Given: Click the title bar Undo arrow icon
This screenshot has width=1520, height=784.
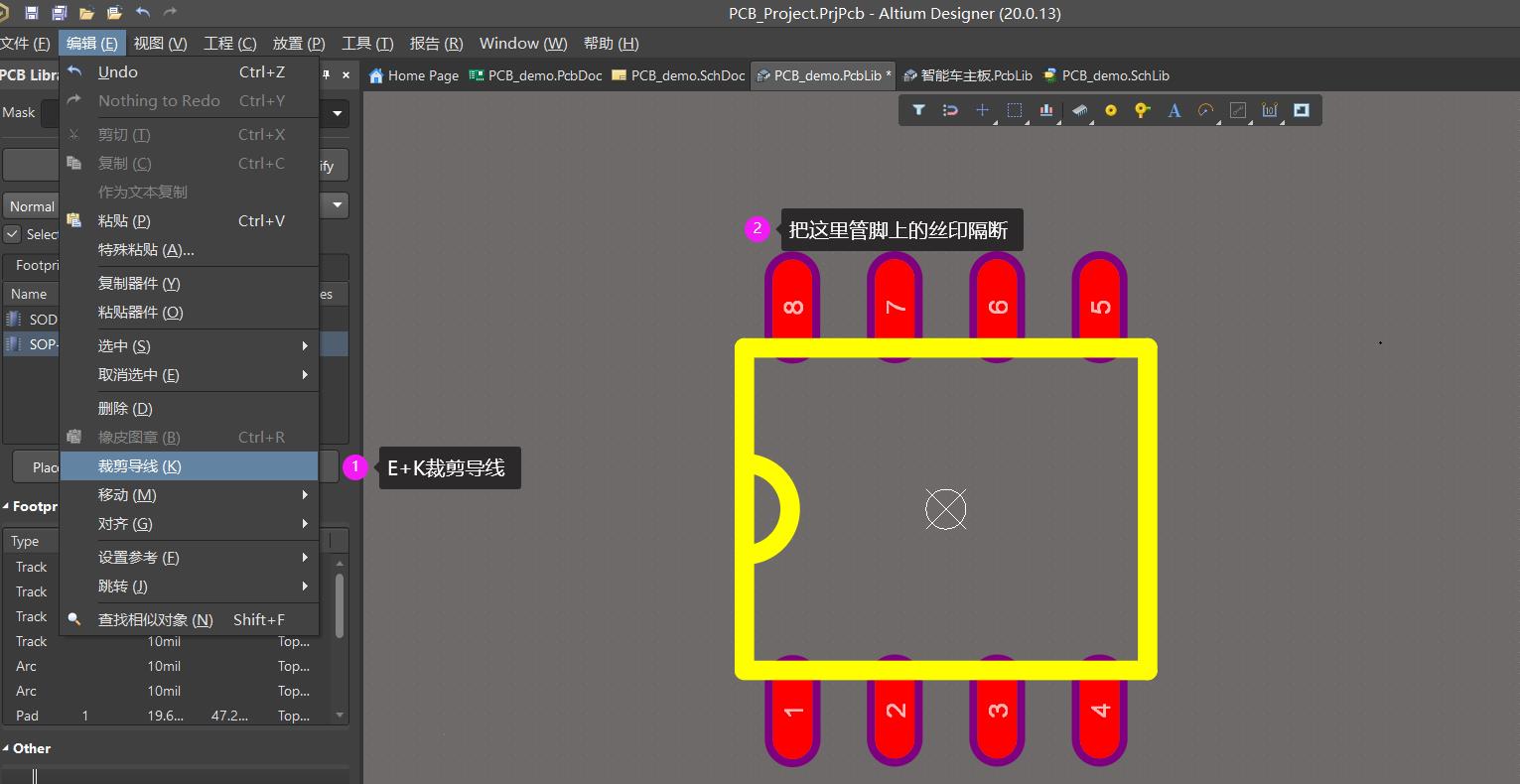Looking at the screenshot, I should click(143, 13).
